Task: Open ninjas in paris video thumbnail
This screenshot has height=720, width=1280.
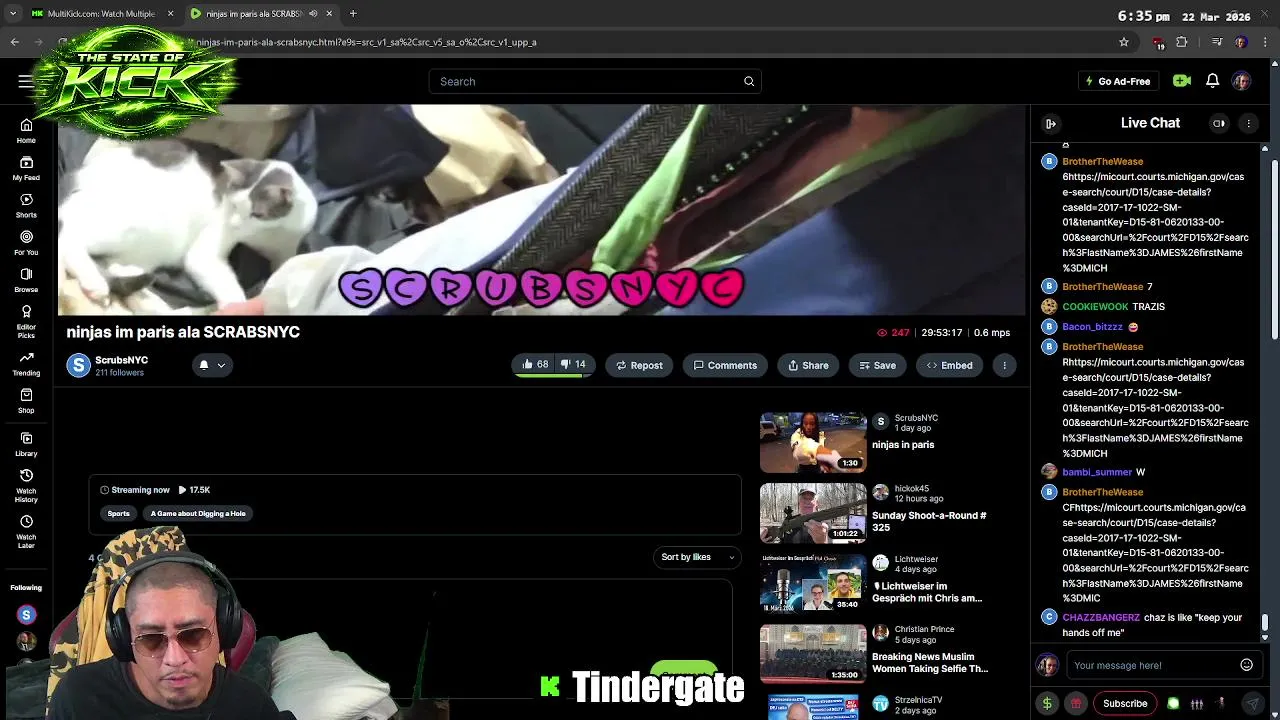Action: click(x=813, y=442)
